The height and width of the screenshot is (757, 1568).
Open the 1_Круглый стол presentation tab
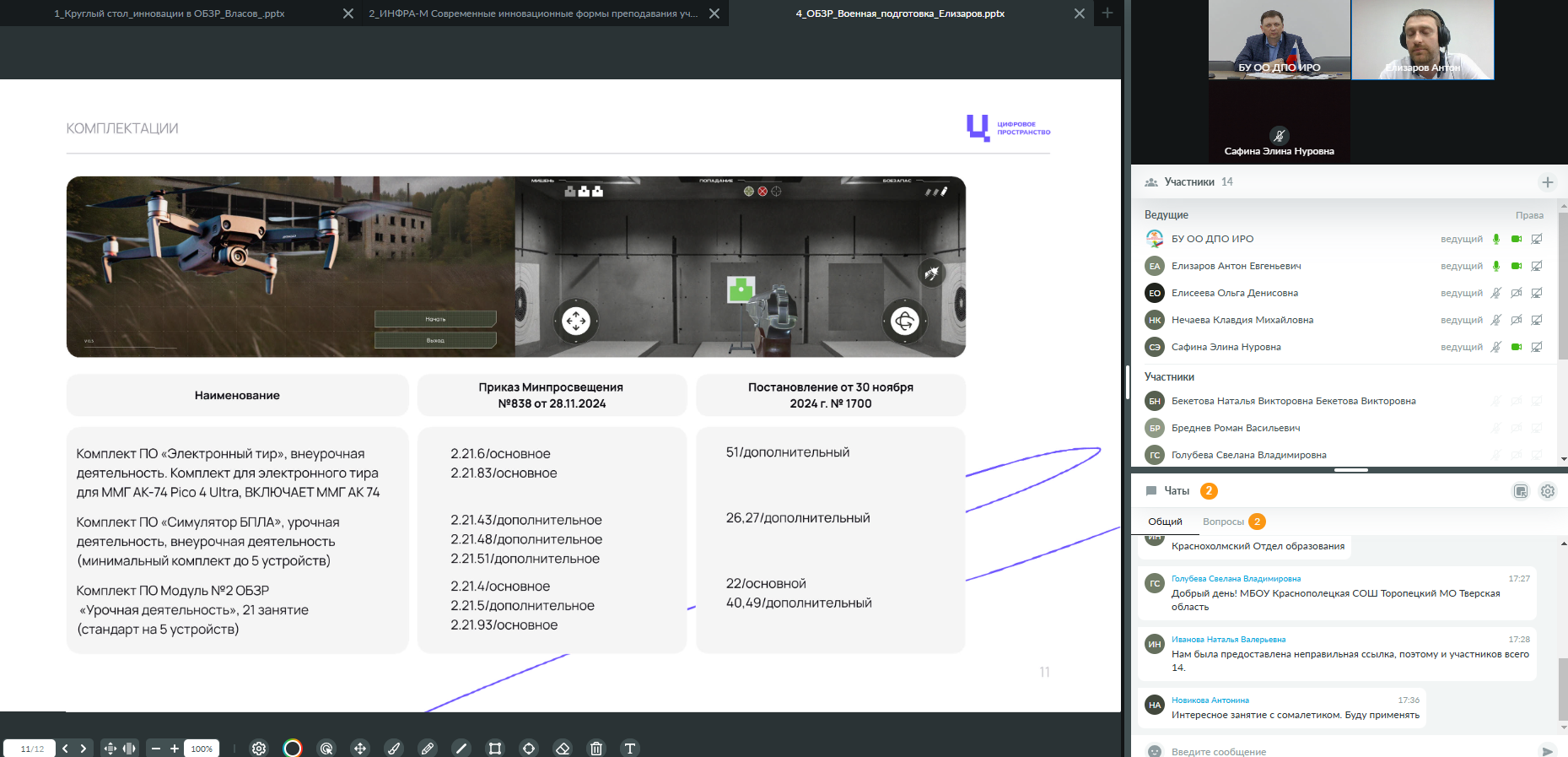pyautogui.click(x=170, y=14)
